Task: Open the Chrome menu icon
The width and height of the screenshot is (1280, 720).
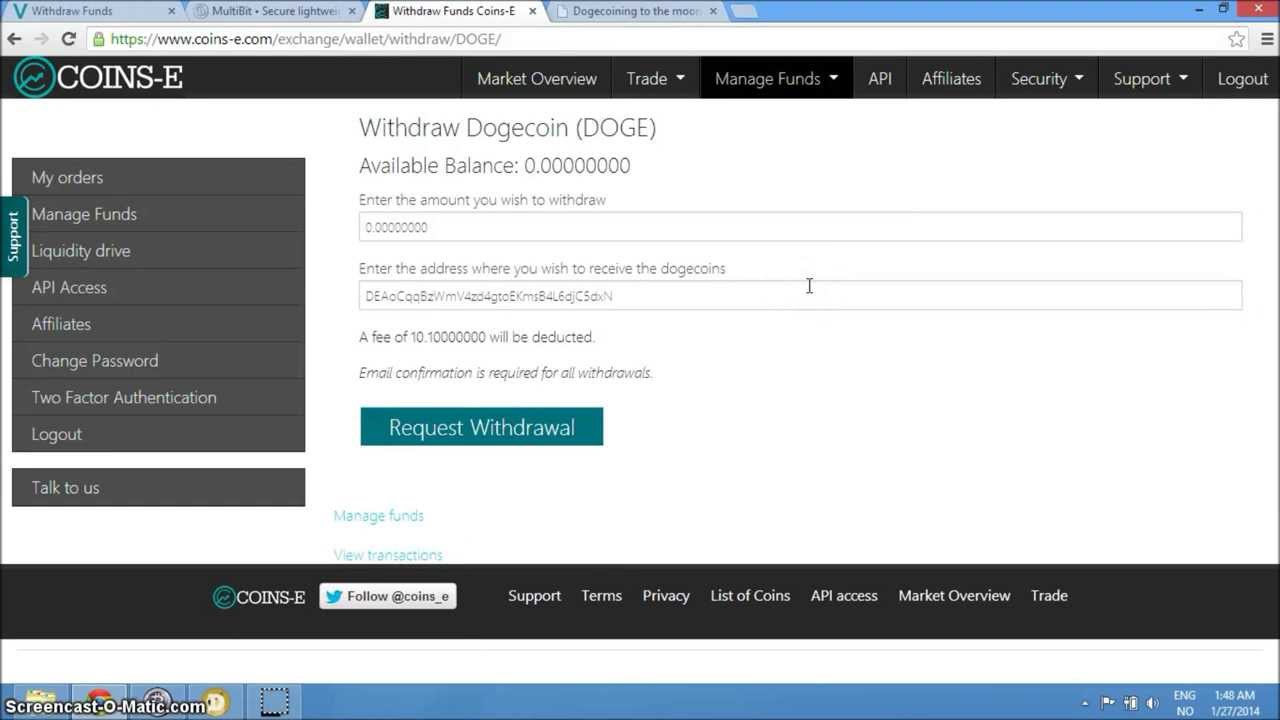Action: click(1266, 39)
